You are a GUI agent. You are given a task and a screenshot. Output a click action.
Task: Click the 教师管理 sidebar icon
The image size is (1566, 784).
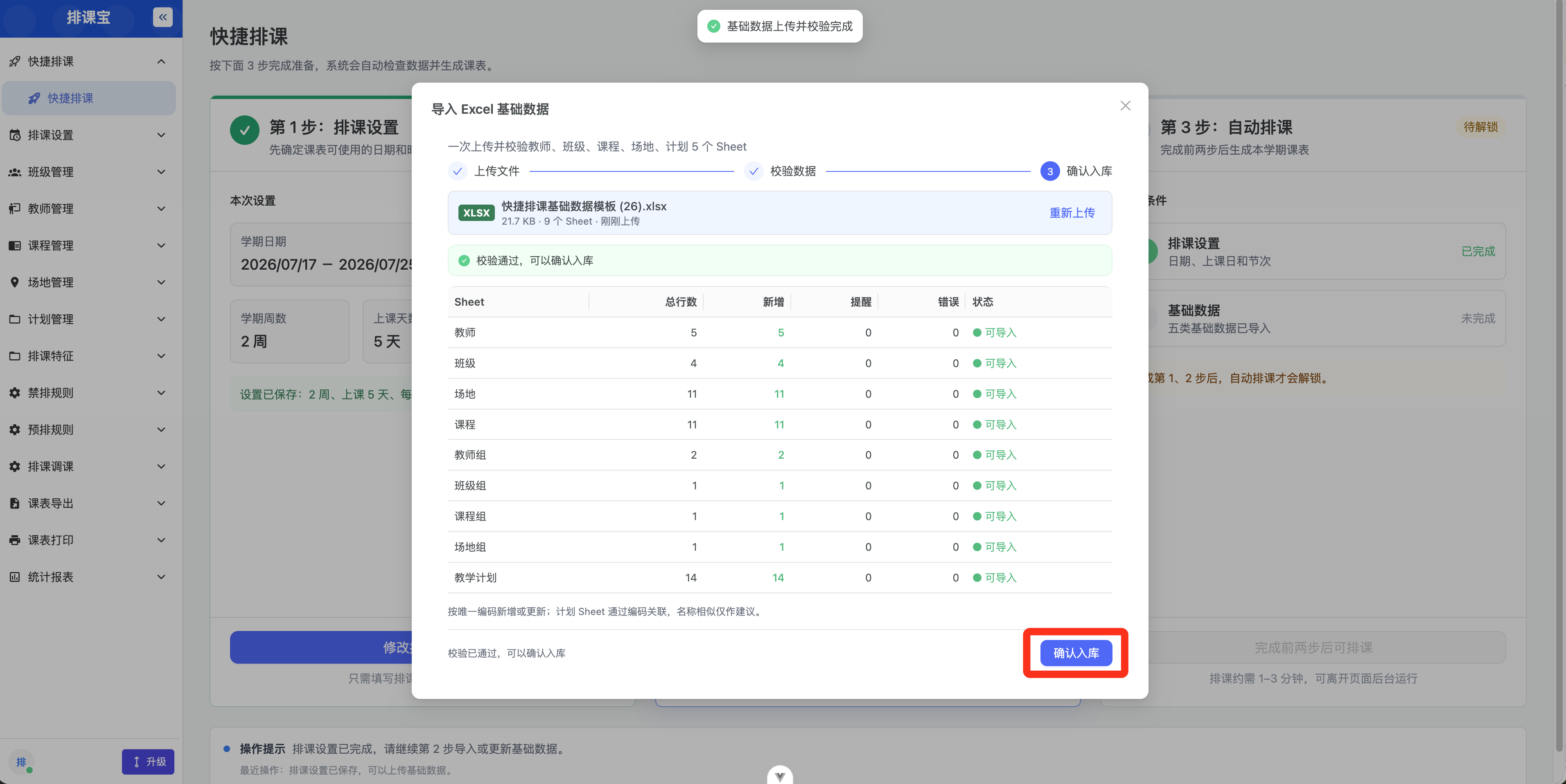pyautogui.click(x=15, y=208)
